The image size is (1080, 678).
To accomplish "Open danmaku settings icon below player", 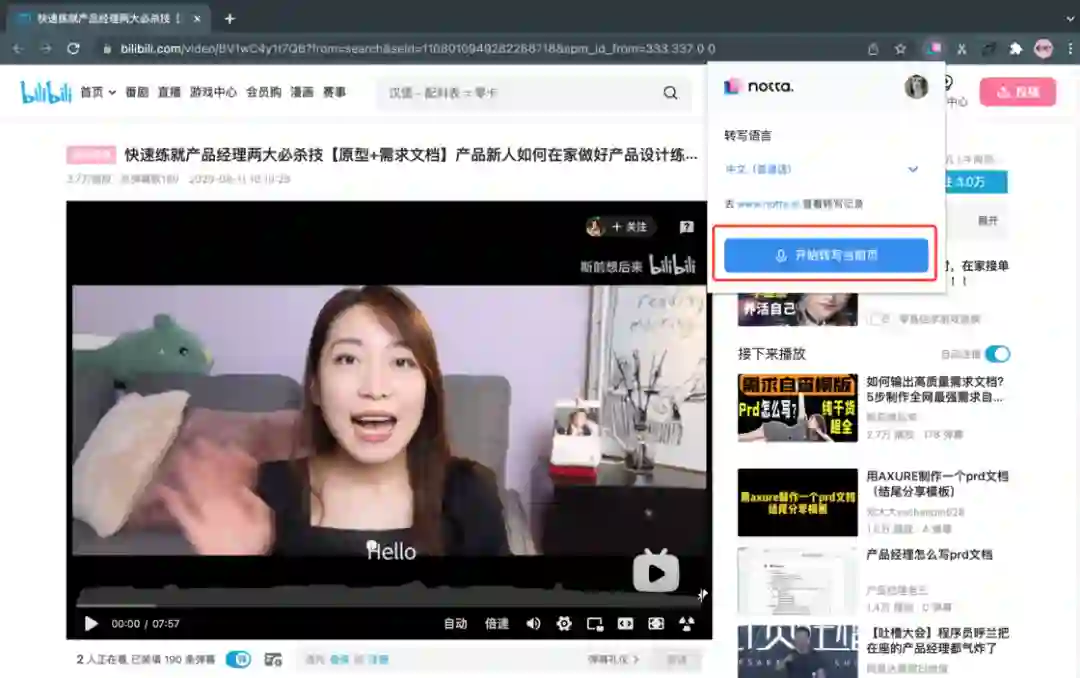I will click(x=273, y=659).
